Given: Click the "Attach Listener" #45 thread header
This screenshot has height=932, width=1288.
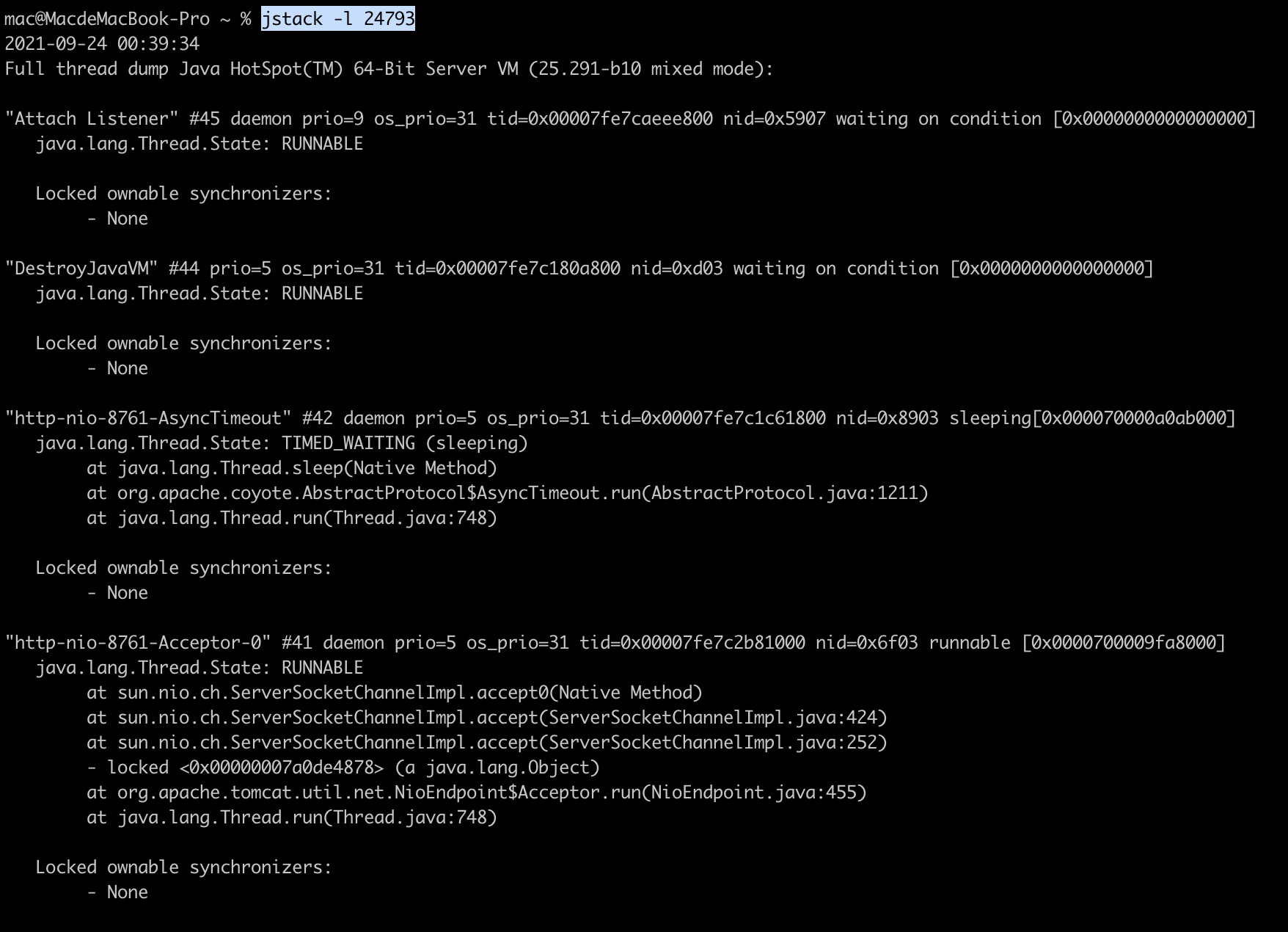Looking at the screenshot, I should coord(631,118).
